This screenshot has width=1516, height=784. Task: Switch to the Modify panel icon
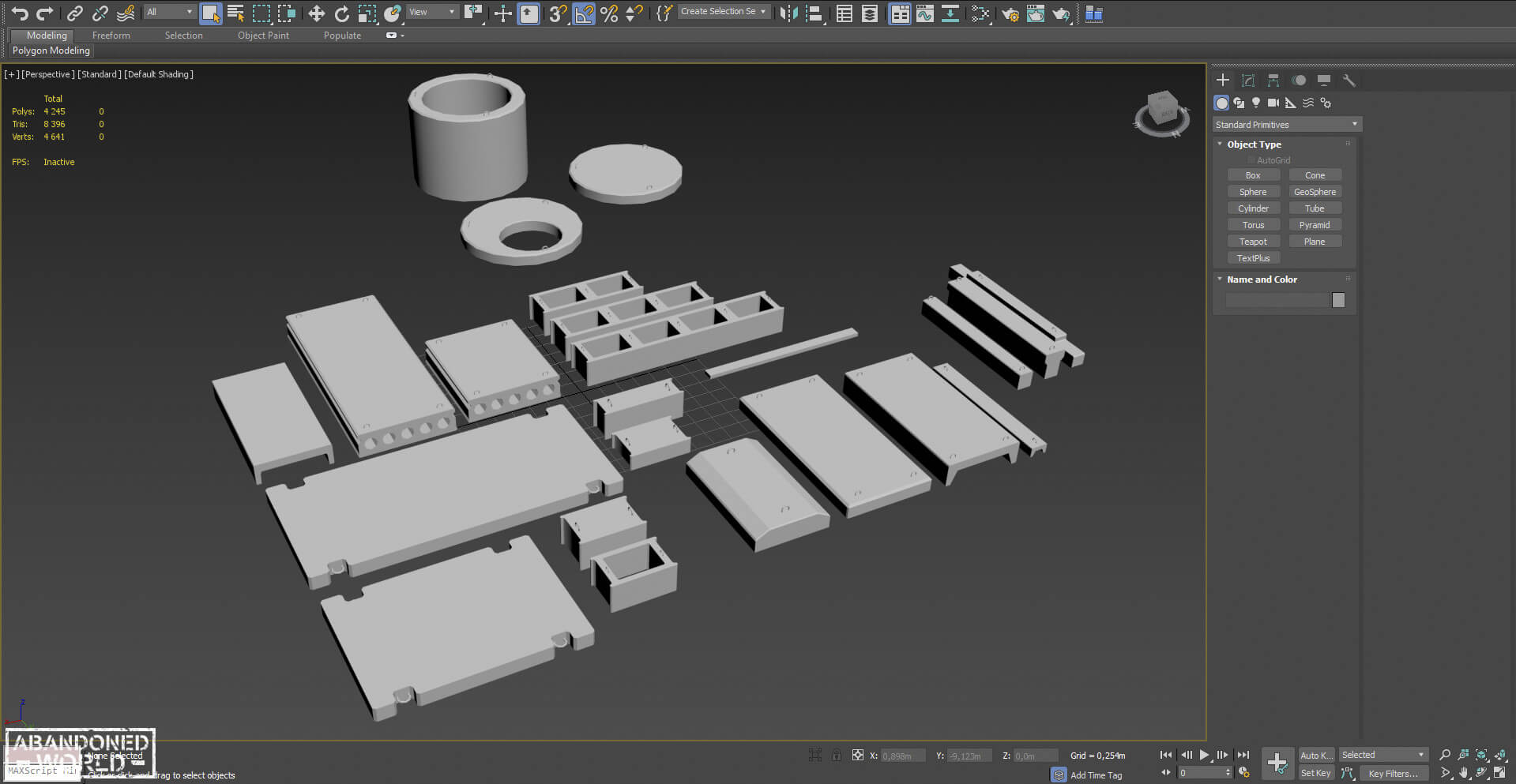tap(1248, 81)
